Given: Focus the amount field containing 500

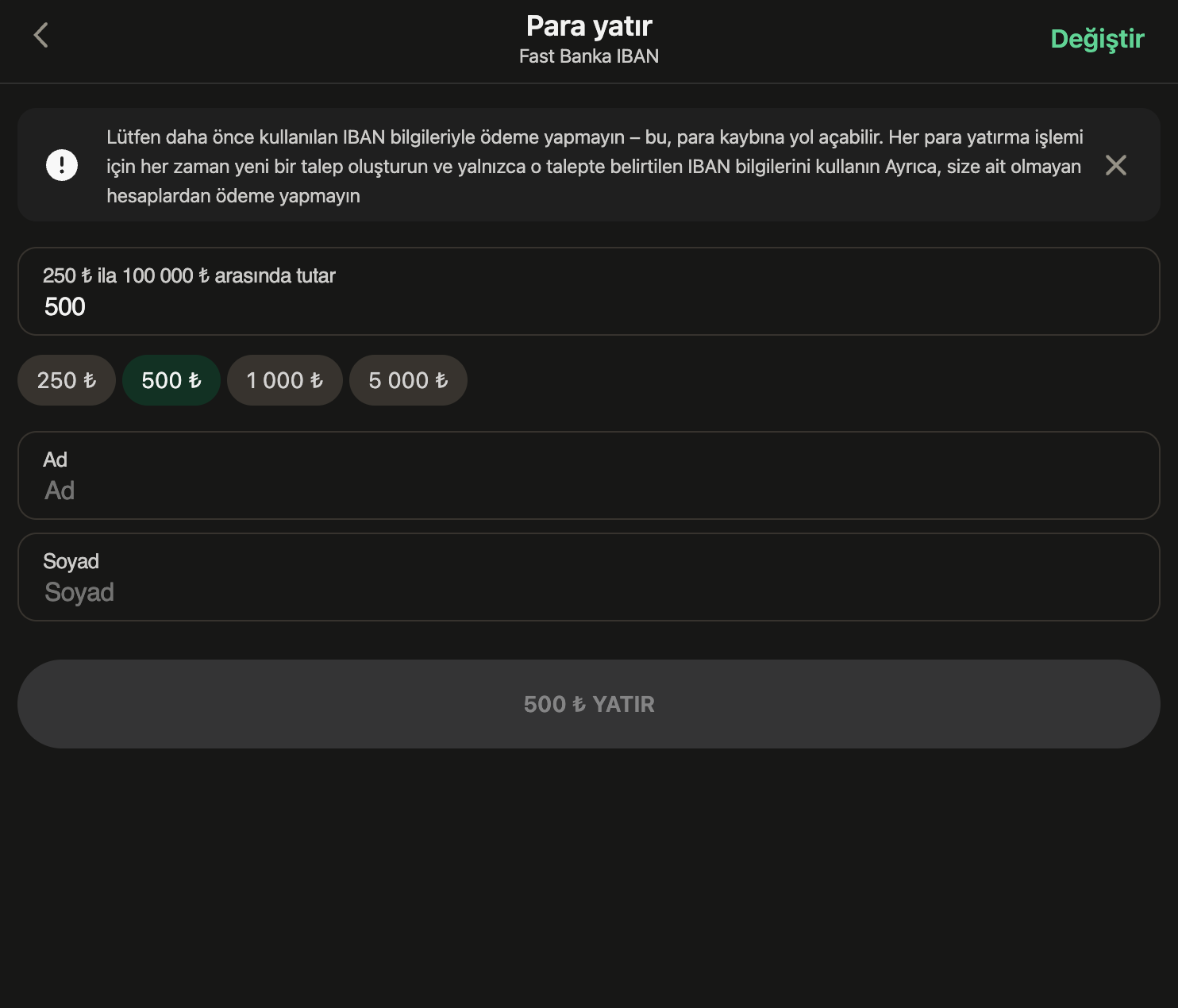Looking at the screenshot, I should [587, 306].
